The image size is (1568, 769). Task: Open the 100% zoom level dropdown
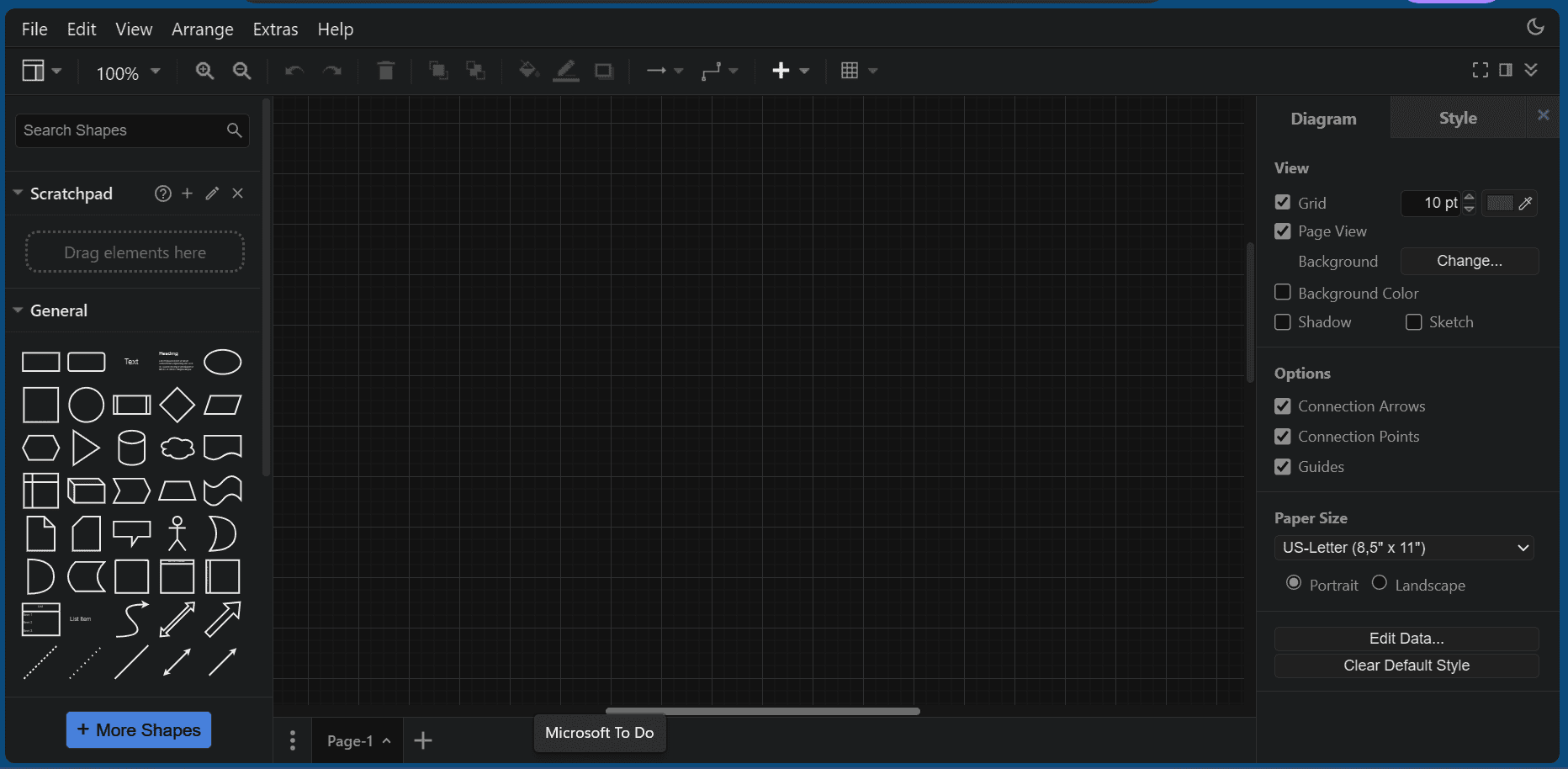pos(128,72)
